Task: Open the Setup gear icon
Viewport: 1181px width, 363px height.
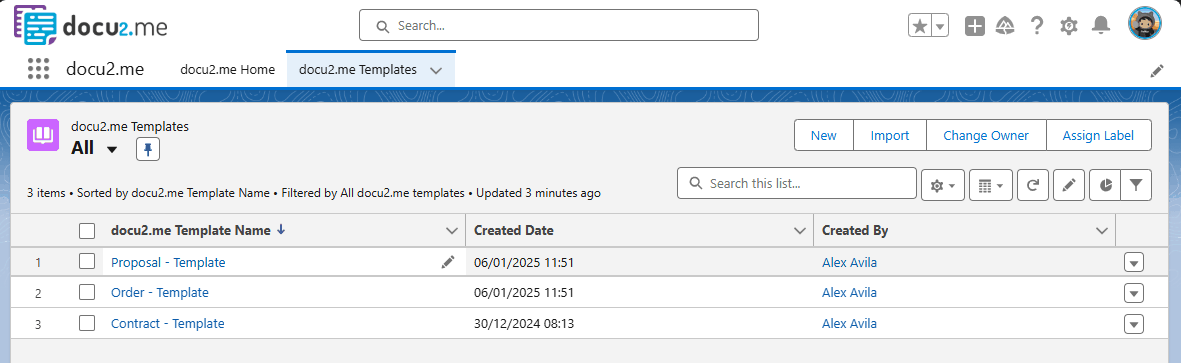Action: pos(1069,26)
